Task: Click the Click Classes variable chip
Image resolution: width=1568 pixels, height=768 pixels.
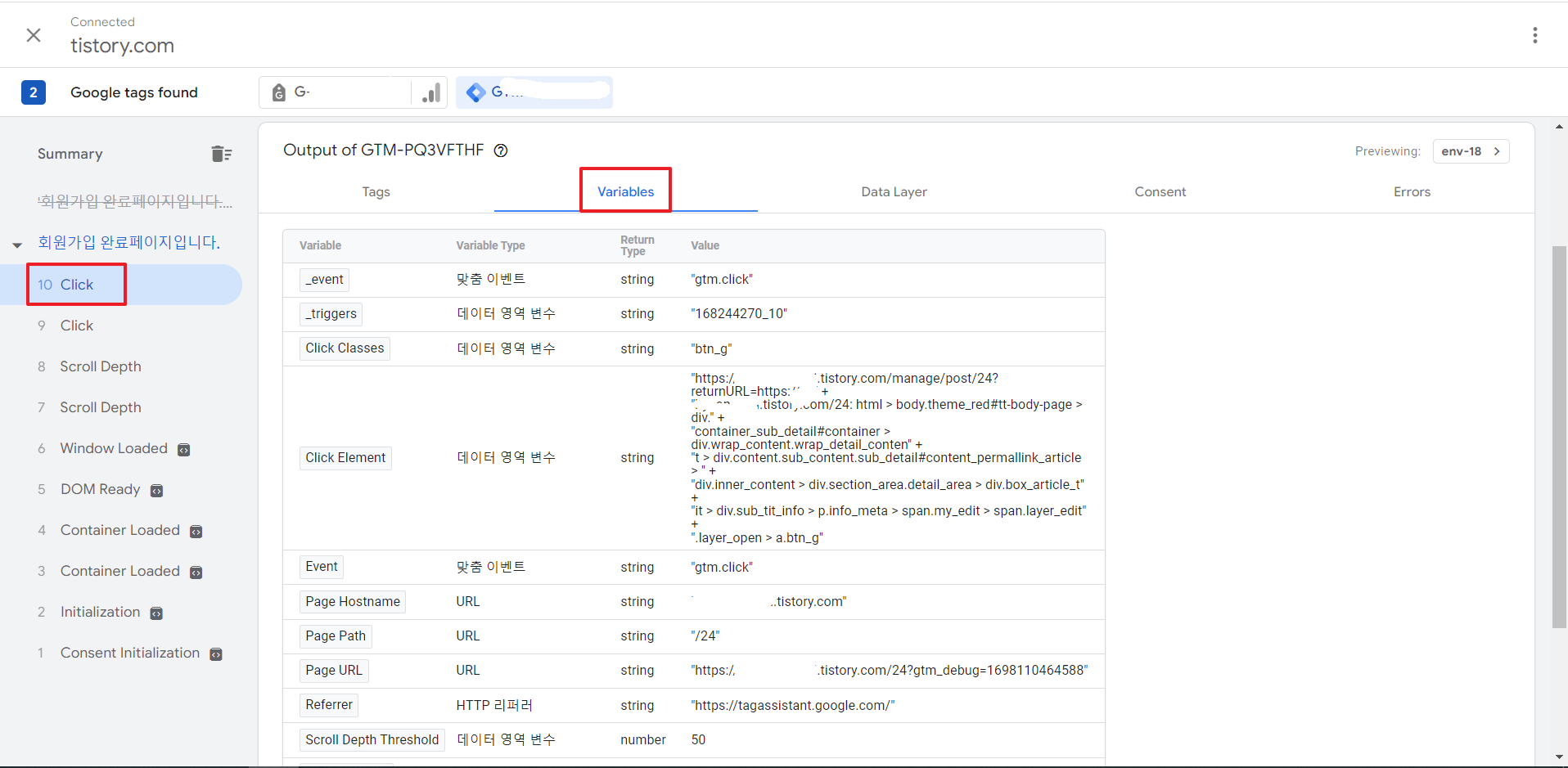Action: (345, 348)
